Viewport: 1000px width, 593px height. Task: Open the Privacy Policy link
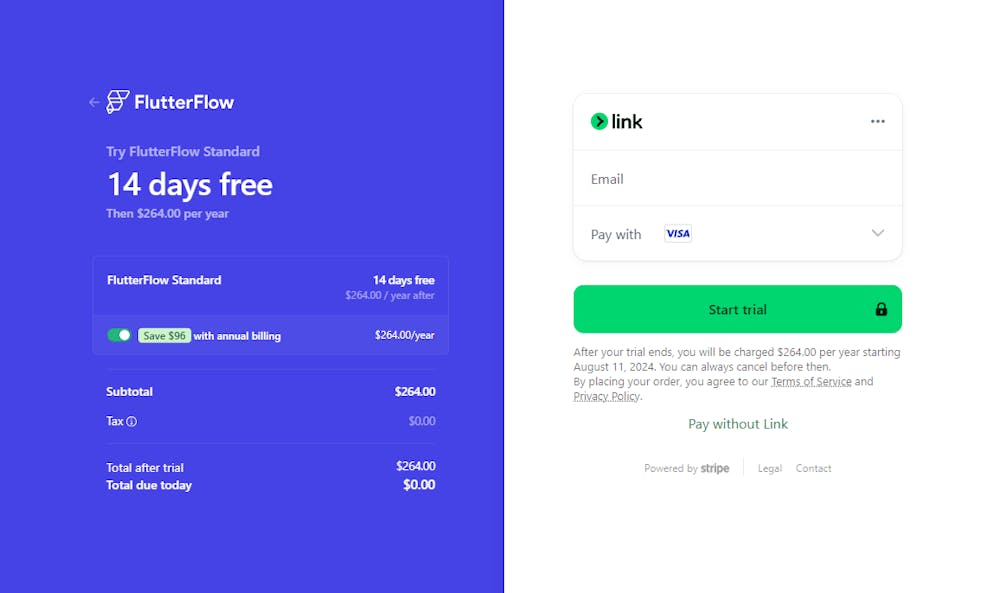tap(606, 397)
